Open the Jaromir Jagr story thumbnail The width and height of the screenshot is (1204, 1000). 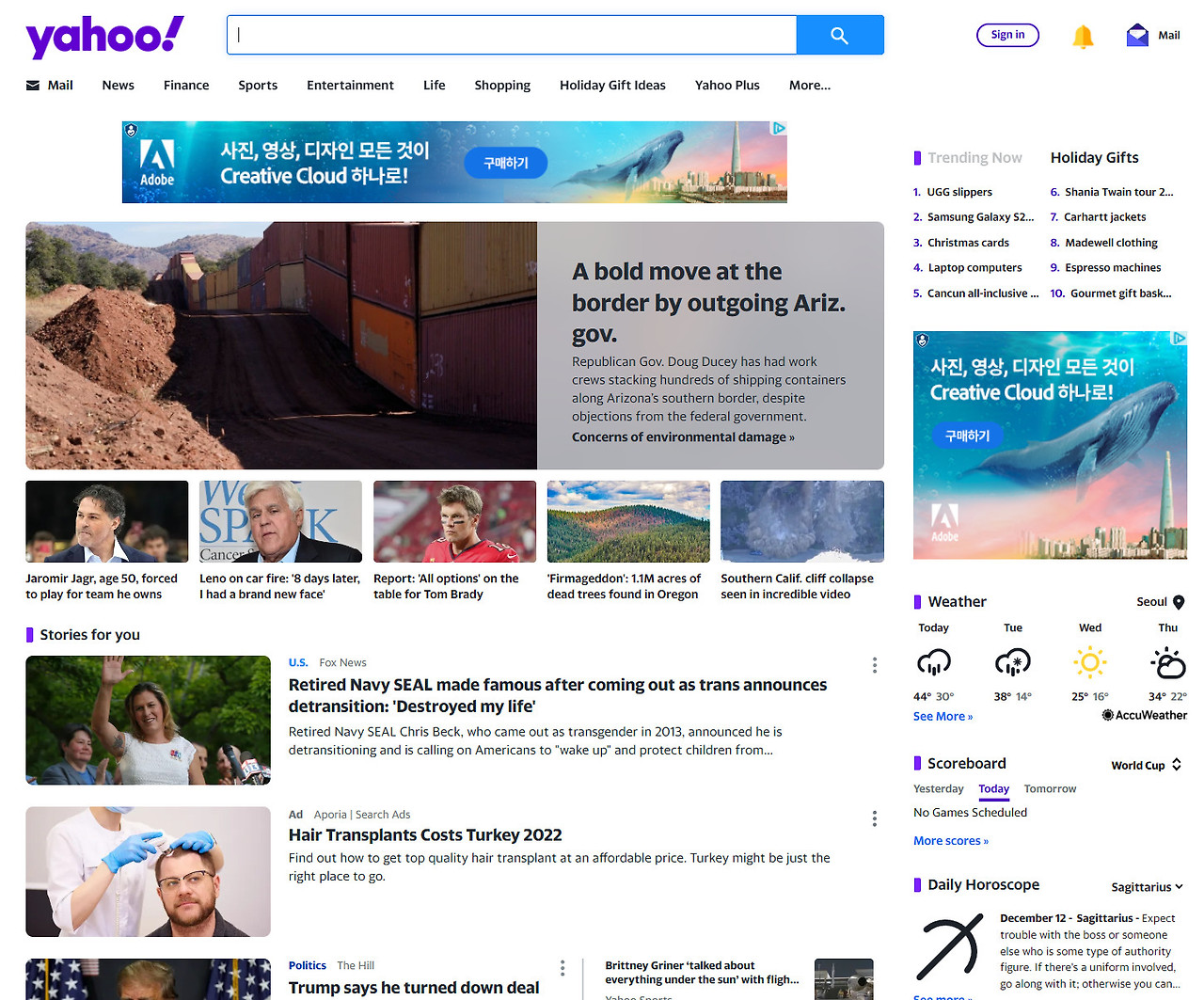pyautogui.click(x=107, y=521)
